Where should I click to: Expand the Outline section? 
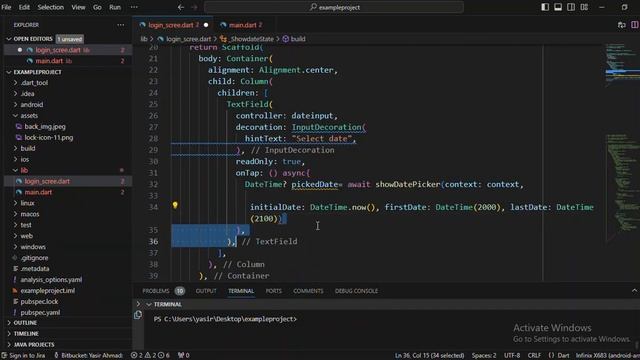pyautogui.click(x=25, y=322)
